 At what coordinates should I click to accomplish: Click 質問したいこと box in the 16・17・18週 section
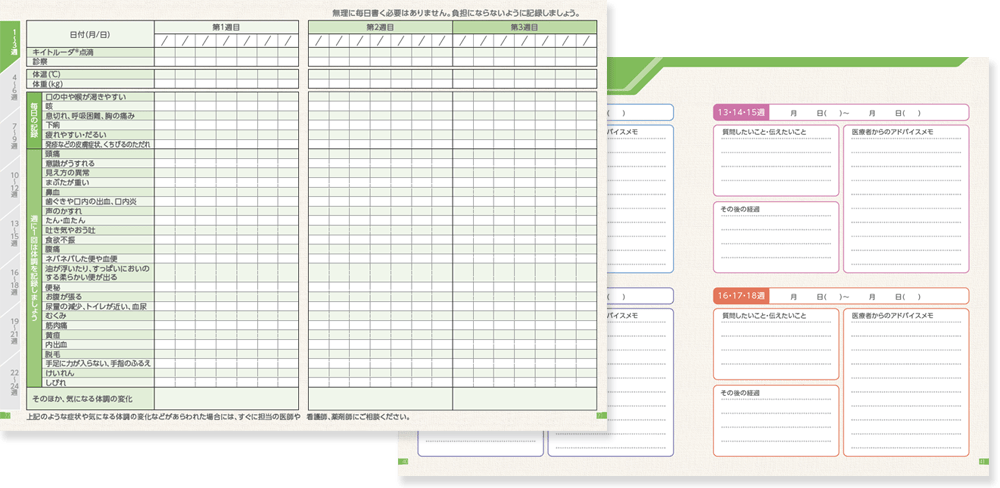[x=776, y=344]
